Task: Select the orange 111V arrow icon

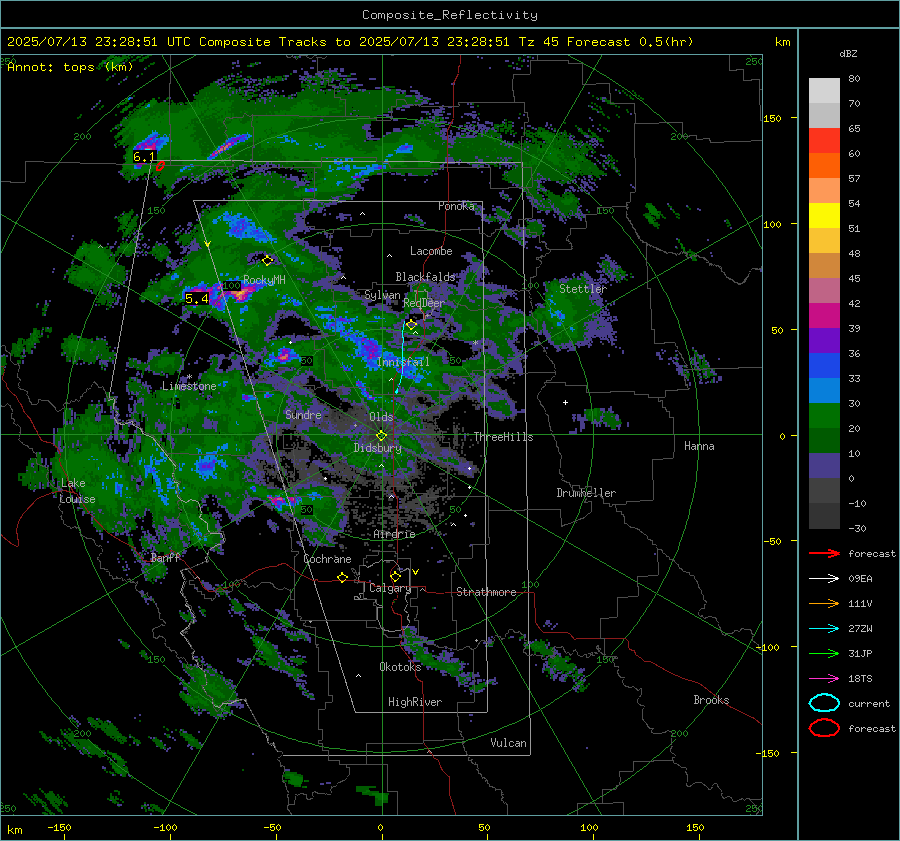Action: 824,603
